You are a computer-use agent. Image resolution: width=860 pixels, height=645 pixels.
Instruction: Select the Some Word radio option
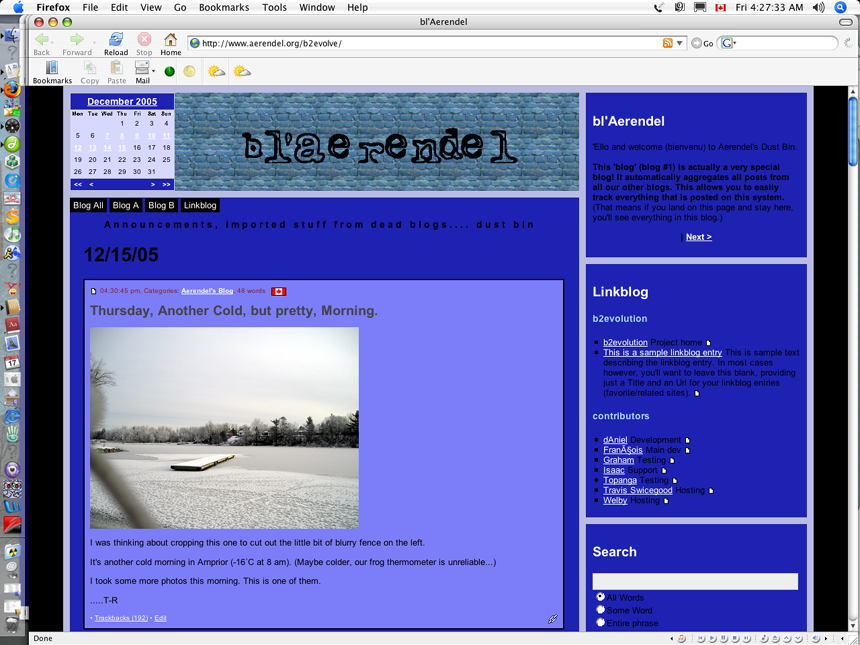click(601, 610)
